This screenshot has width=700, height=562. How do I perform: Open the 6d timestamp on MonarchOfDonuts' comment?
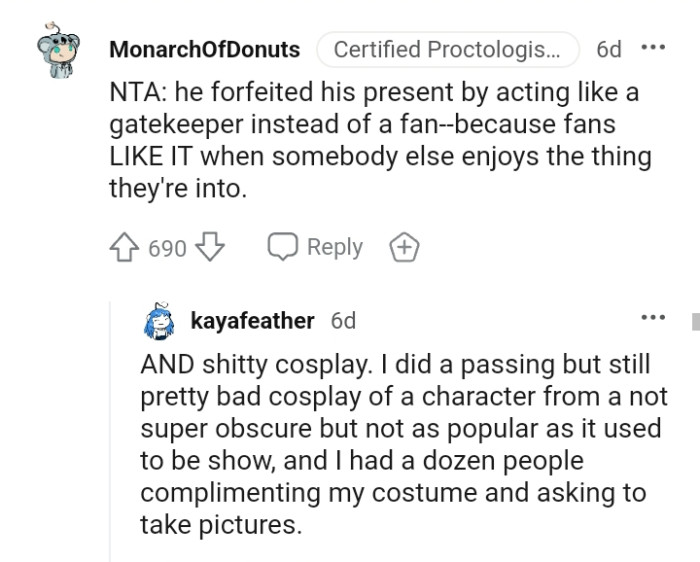[x=608, y=49]
